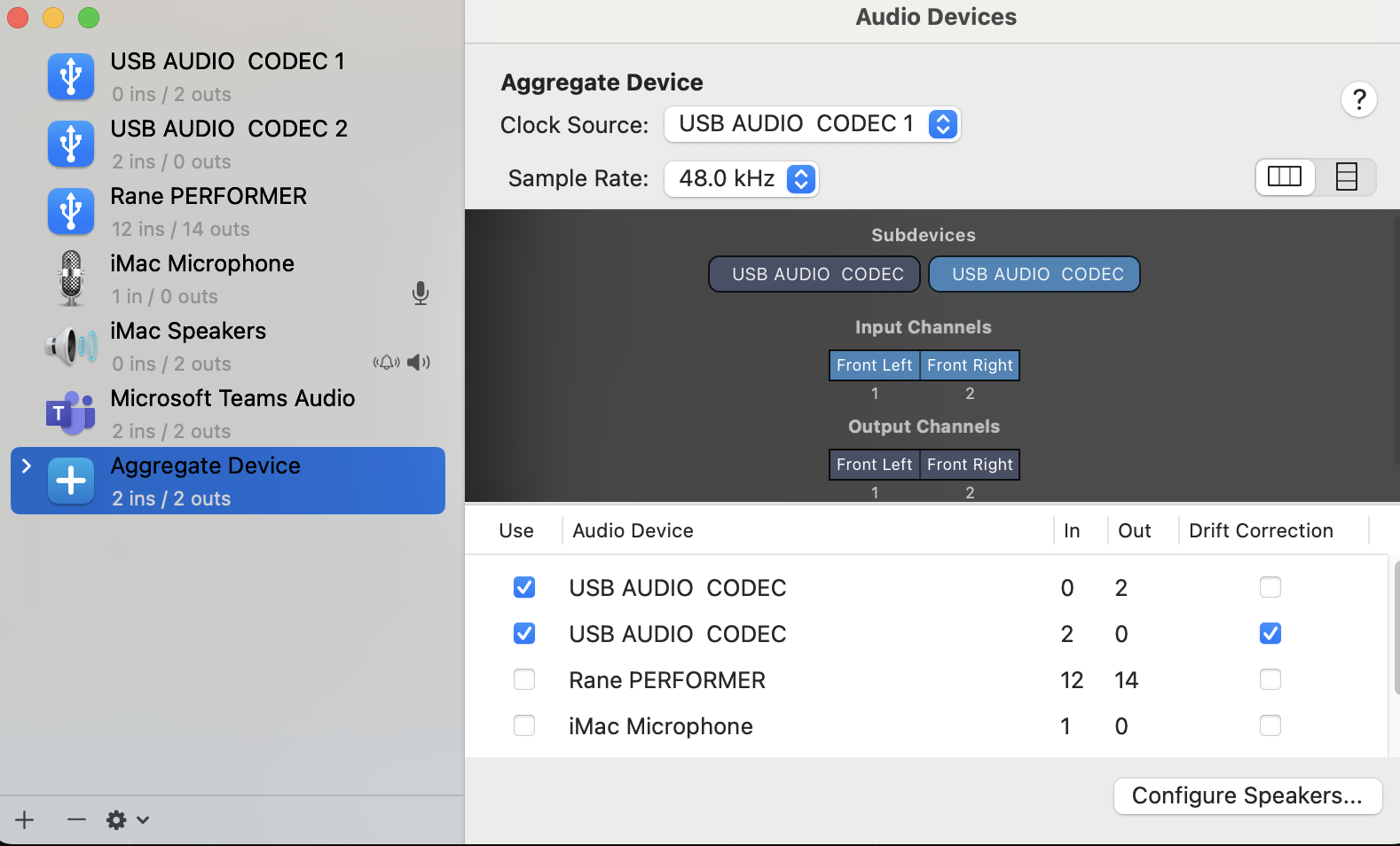
Task: Expand the Aggregate Device disclosure chevron
Action: click(27, 466)
